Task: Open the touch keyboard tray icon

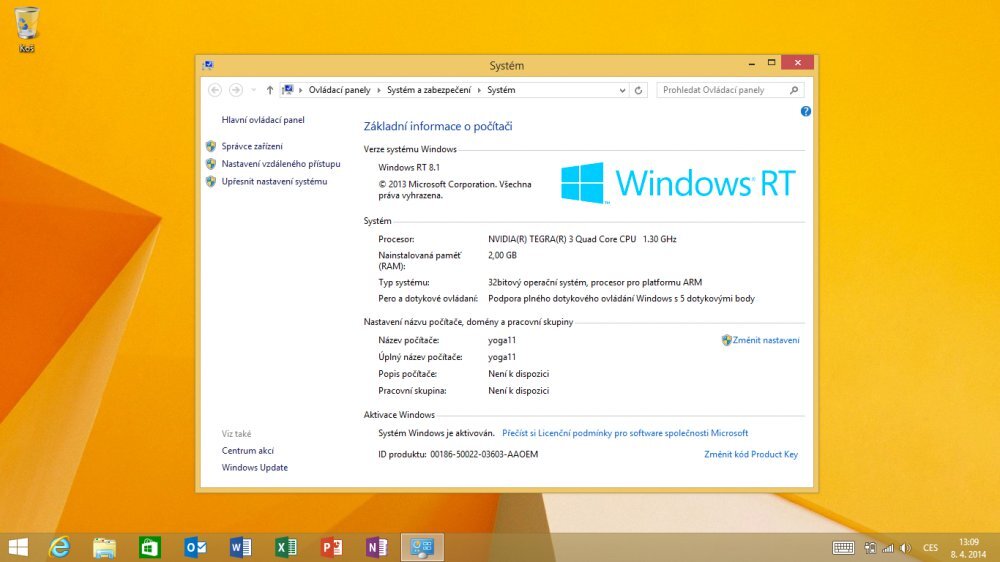Action: 843,548
